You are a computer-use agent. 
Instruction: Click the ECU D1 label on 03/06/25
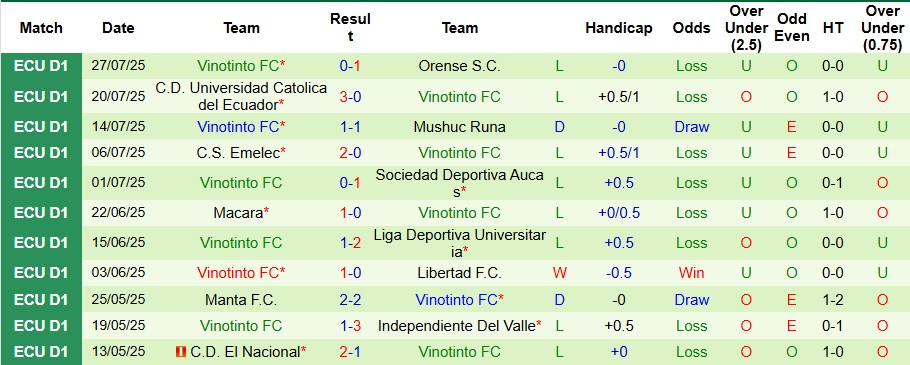41,273
